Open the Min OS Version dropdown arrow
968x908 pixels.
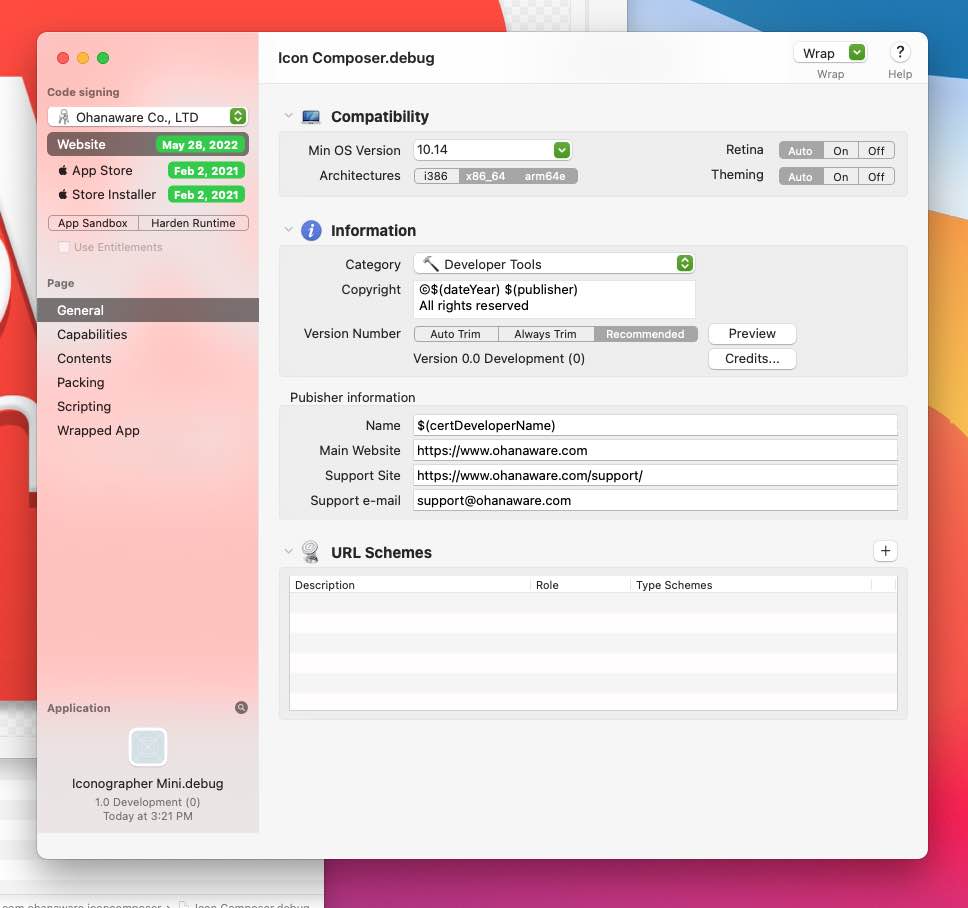pos(561,150)
